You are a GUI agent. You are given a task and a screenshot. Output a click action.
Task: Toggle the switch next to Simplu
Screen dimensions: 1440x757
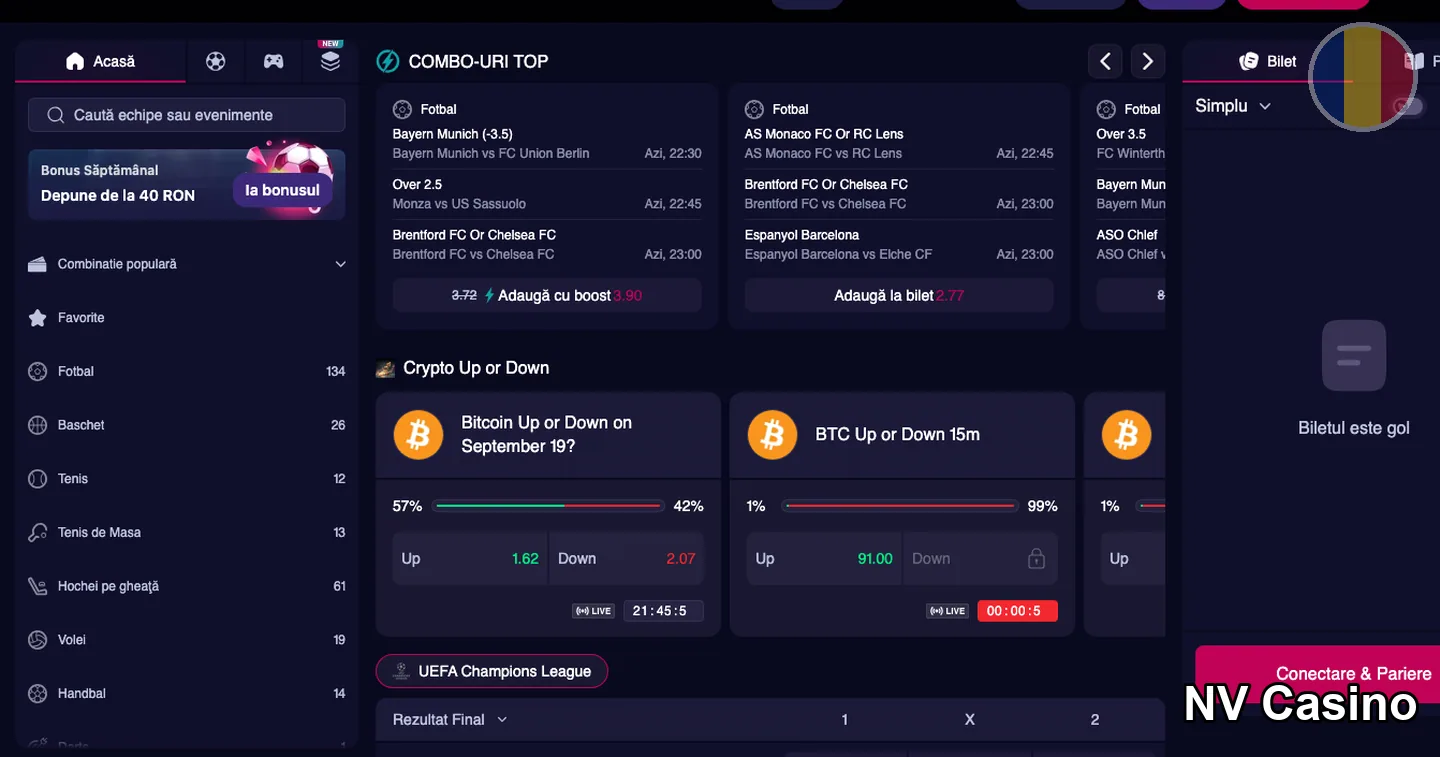coord(1408,106)
